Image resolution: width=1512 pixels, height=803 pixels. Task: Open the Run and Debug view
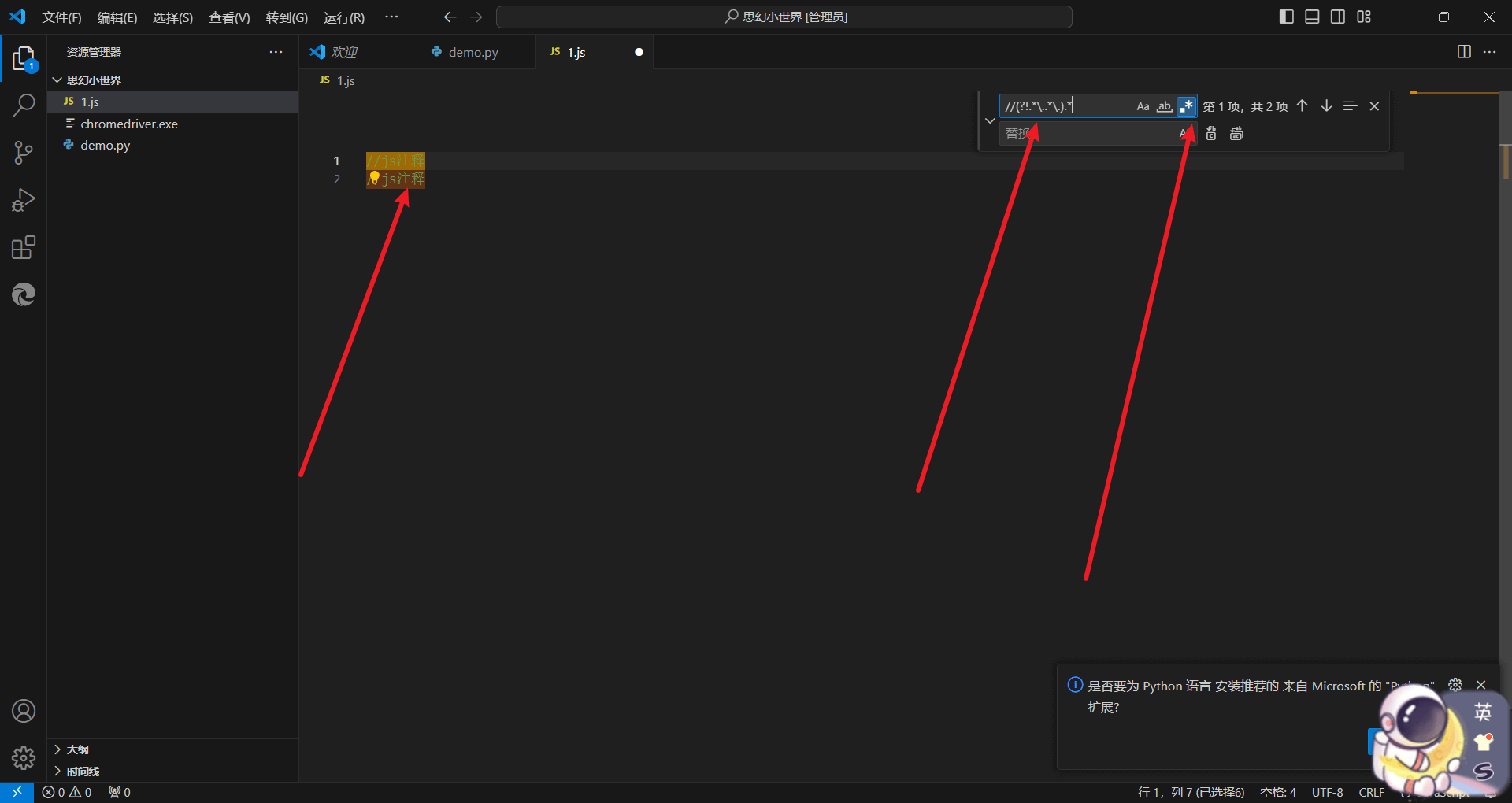coord(24,200)
